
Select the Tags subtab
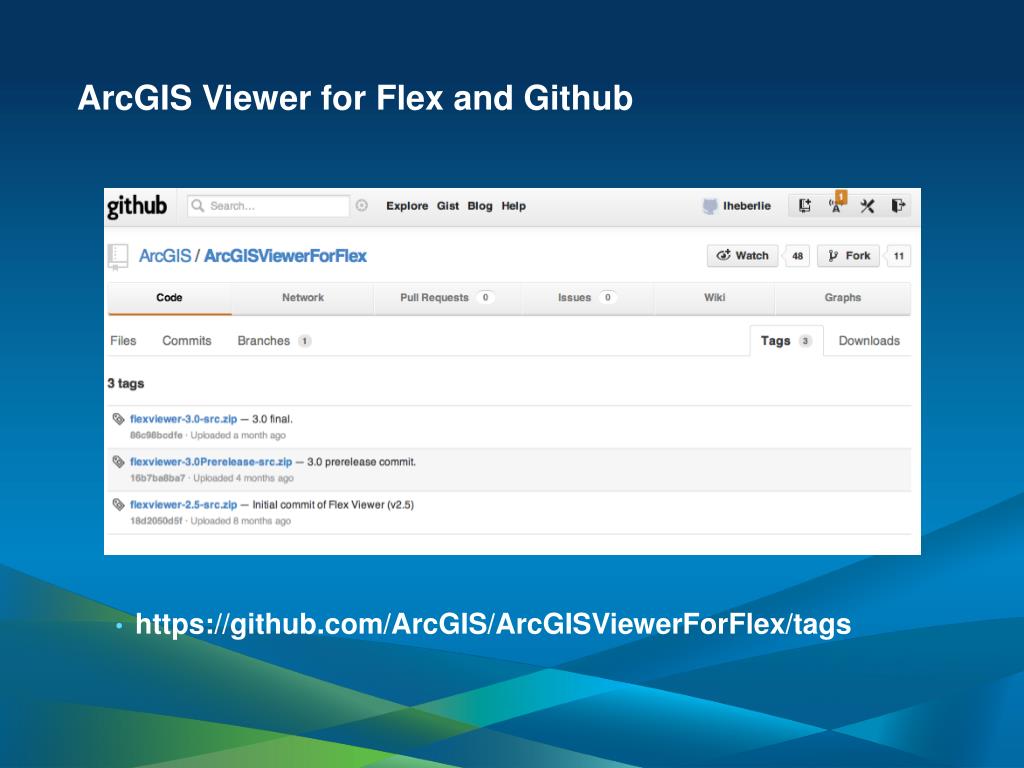click(786, 341)
